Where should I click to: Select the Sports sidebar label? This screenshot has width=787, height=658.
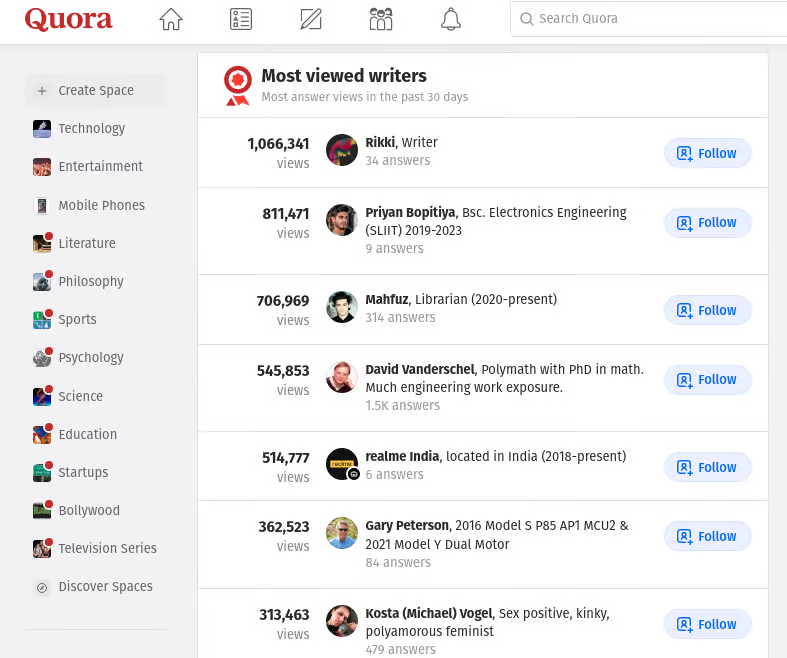77,320
